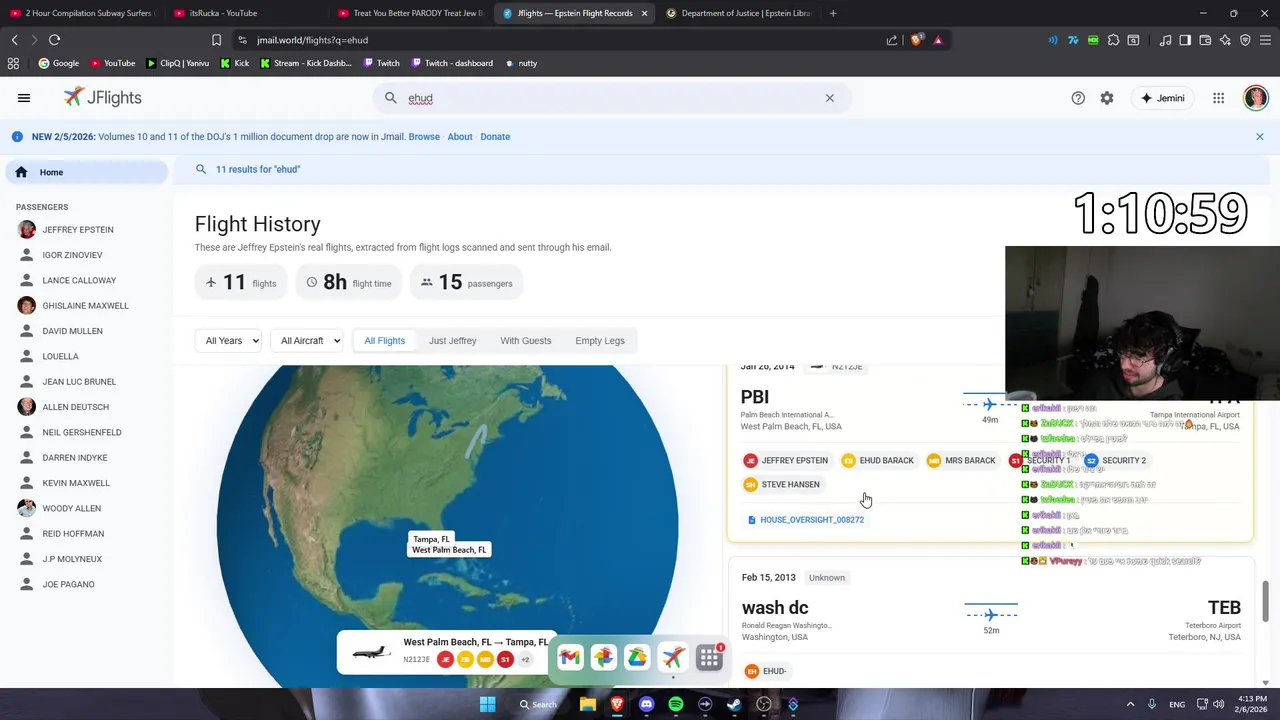Toggle the browser sidebar panel icon
Image resolution: width=1280 pixels, height=720 pixels.
coord(1185,40)
